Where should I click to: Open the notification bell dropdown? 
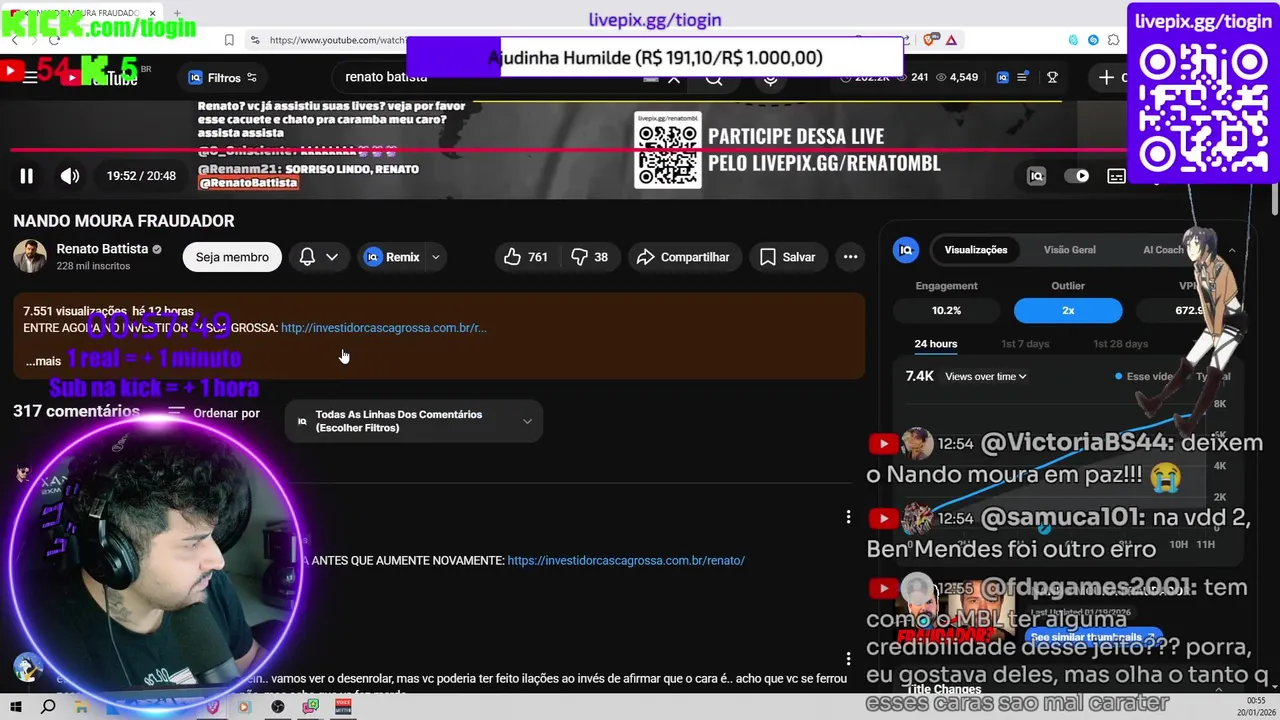coord(320,257)
